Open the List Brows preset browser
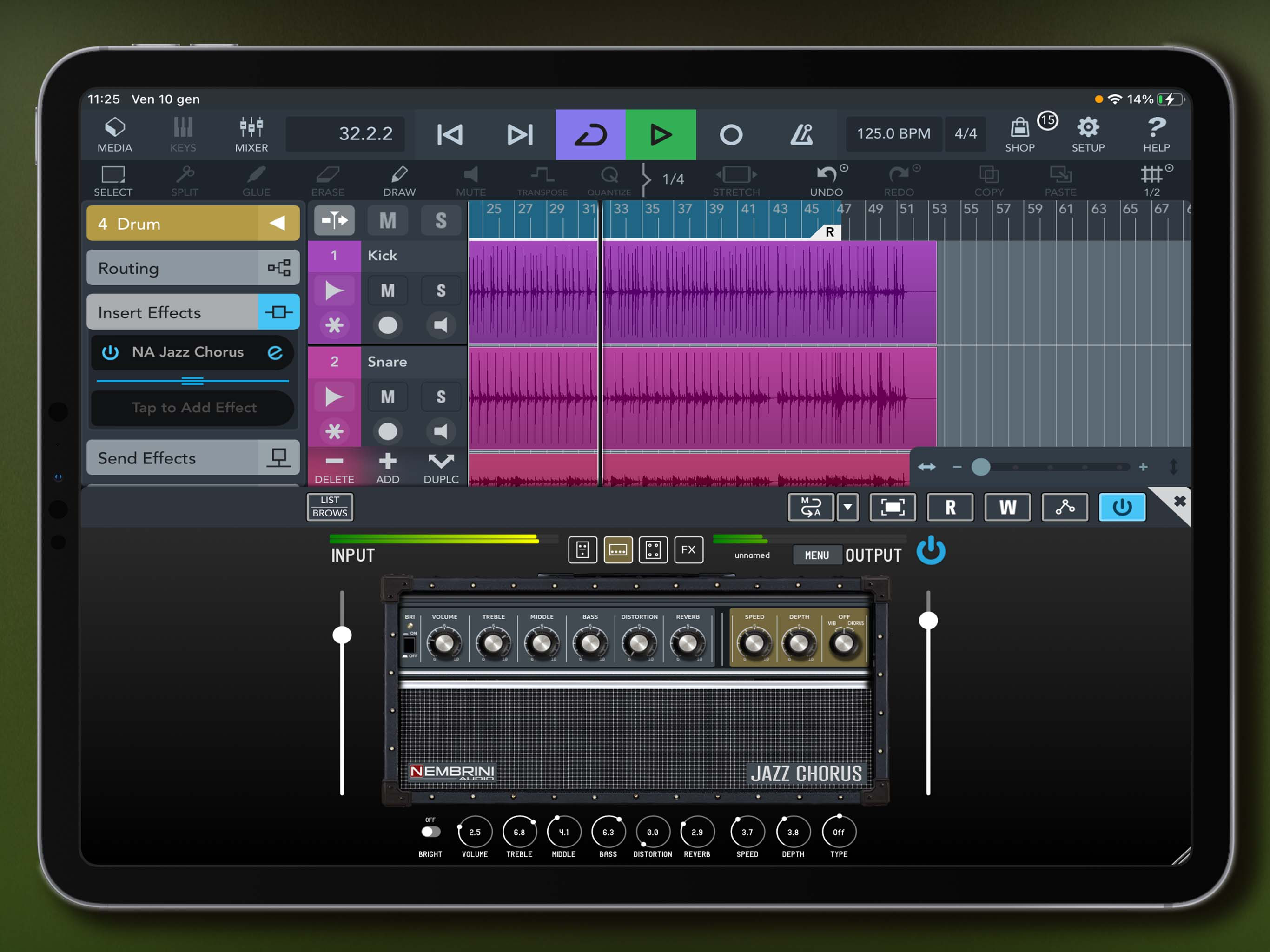Viewport: 1270px width, 952px height. [330, 507]
